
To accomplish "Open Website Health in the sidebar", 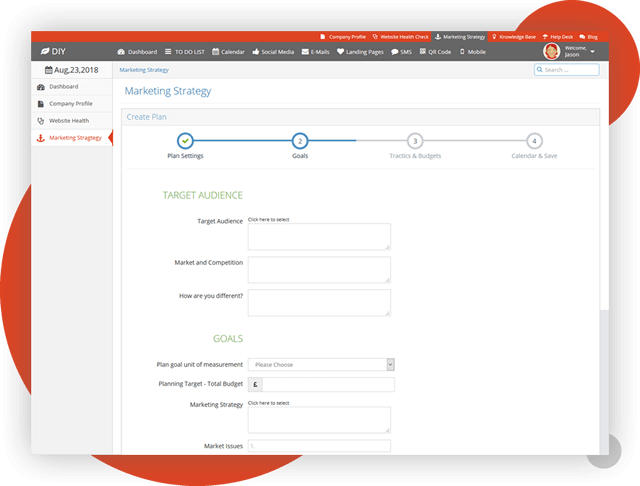I will [x=70, y=120].
